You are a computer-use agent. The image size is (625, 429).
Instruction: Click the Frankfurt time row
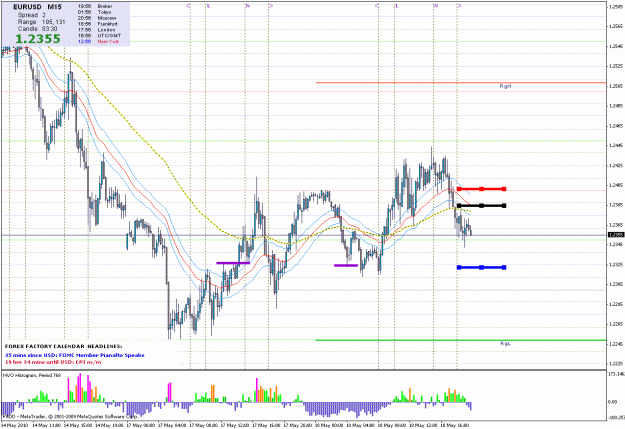[x=98, y=24]
